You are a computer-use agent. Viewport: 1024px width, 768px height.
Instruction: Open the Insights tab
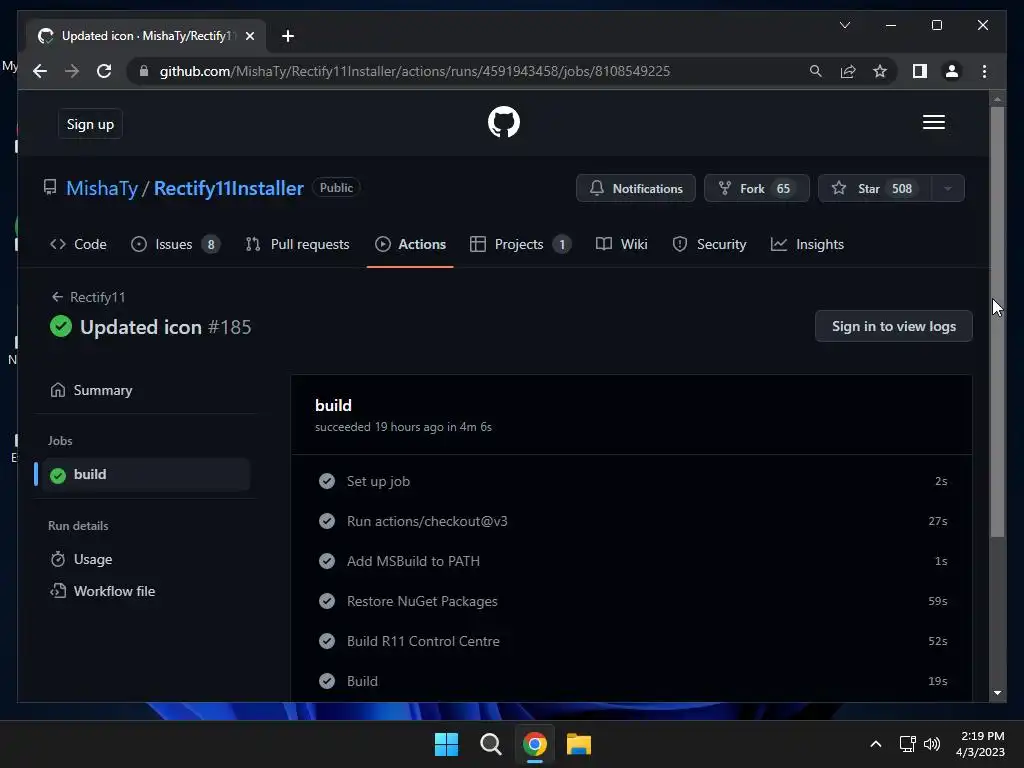click(807, 244)
